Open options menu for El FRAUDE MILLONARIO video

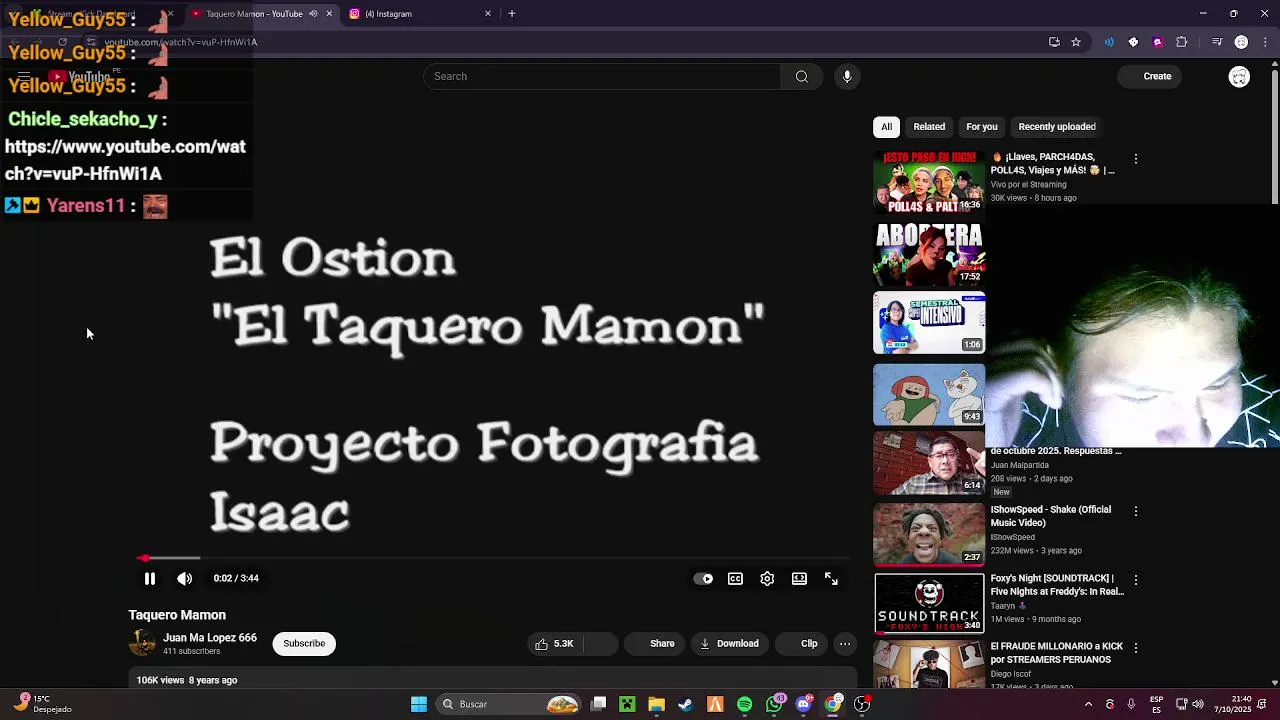pos(1135,648)
